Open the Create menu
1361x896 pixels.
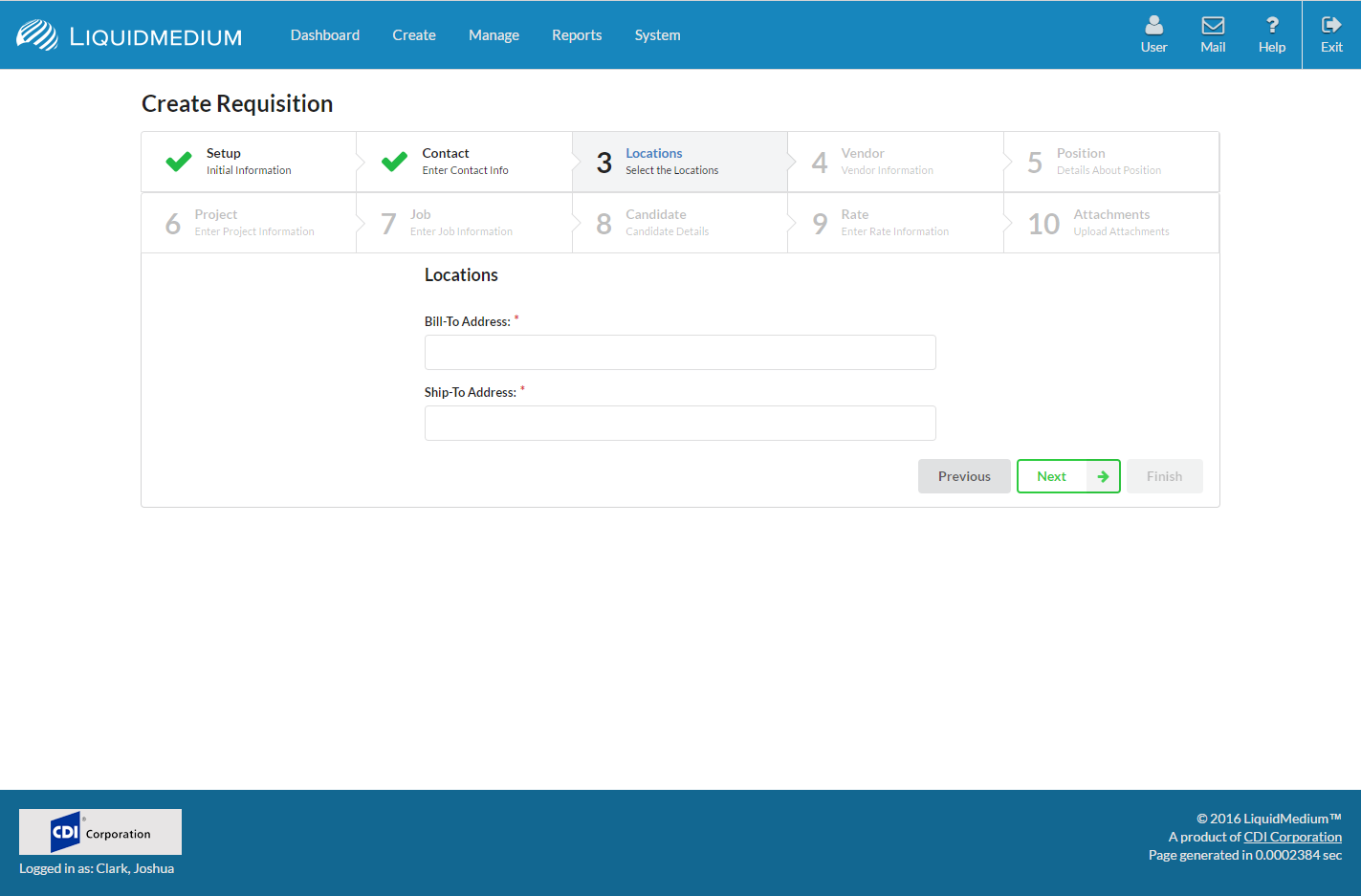413,35
